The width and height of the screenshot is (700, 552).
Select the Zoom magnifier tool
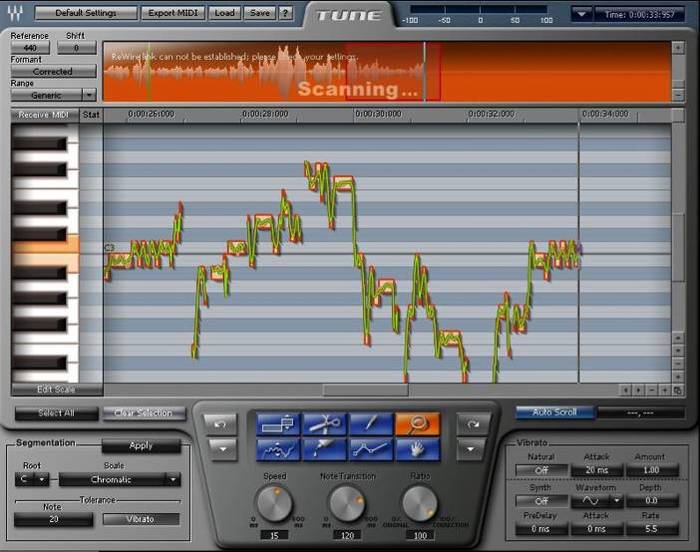tap(416, 424)
